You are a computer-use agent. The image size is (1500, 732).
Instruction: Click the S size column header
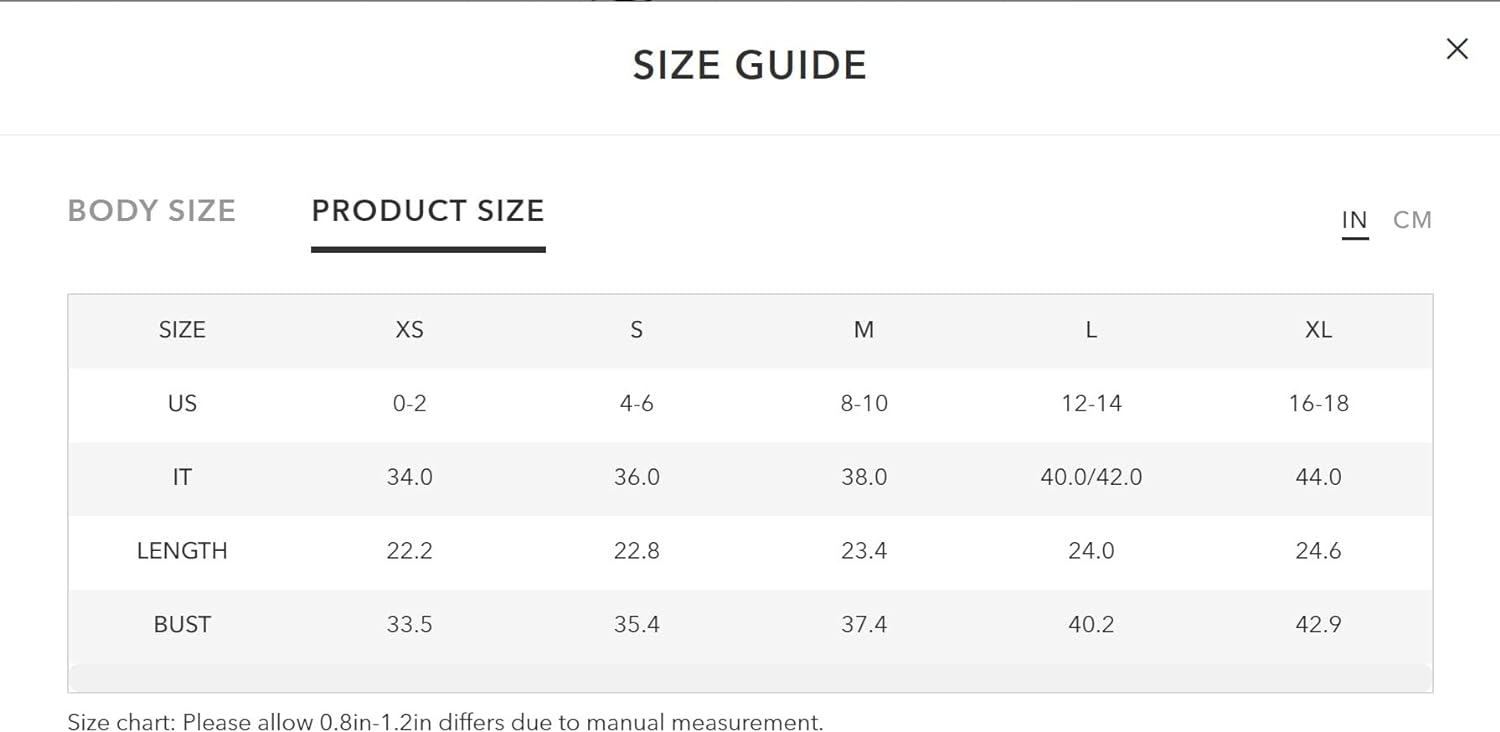pyautogui.click(x=637, y=330)
